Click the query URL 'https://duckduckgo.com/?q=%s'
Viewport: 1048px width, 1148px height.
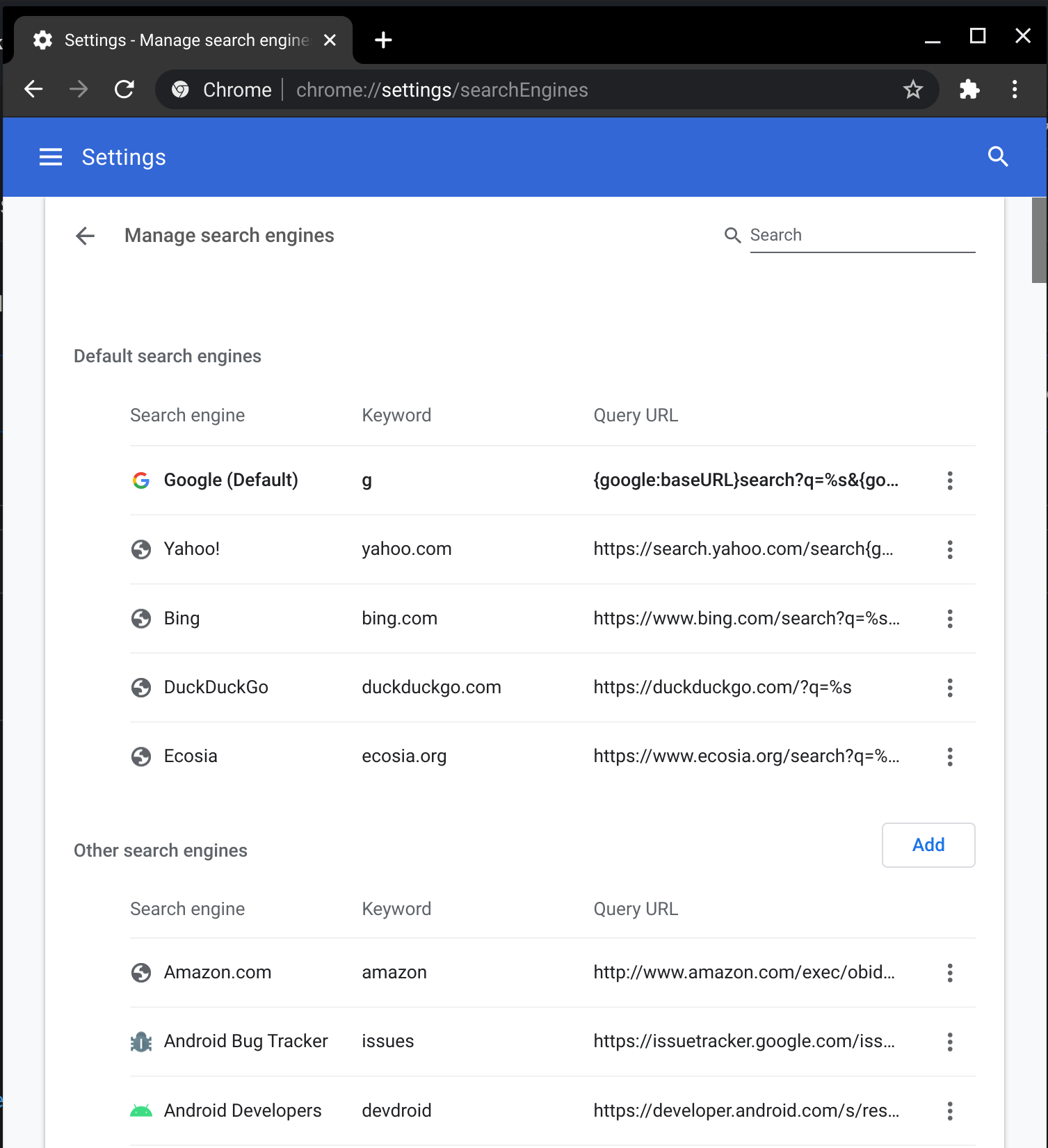pyautogui.click(x=723, y=688)
